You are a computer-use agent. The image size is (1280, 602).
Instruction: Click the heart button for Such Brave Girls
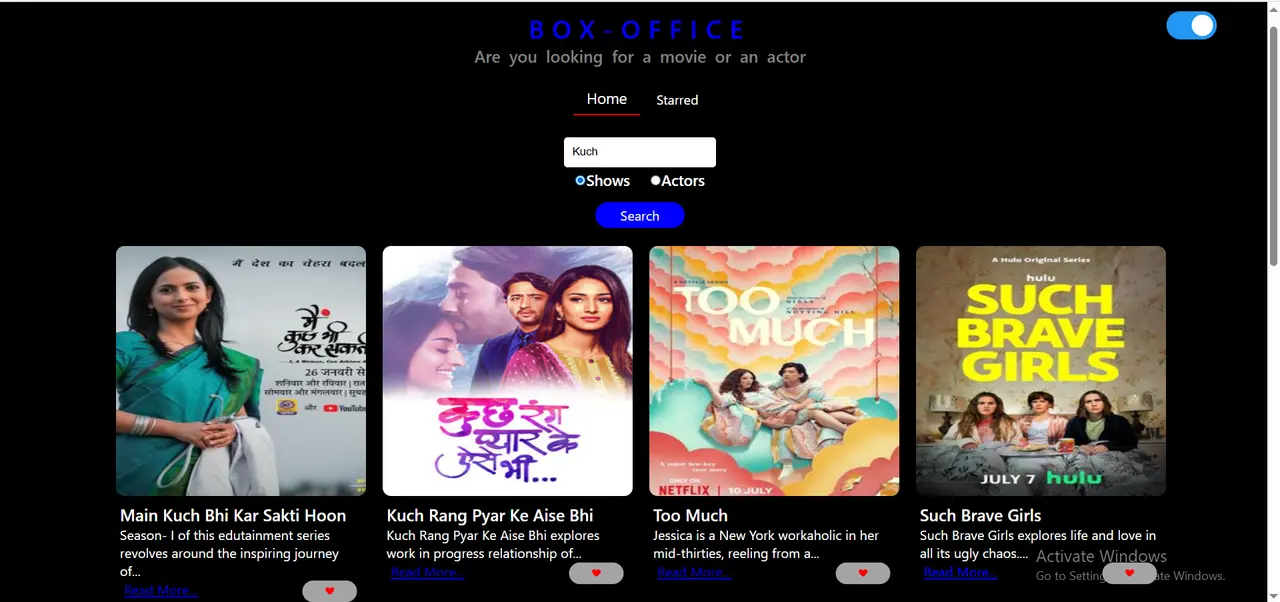point(1129,573)
